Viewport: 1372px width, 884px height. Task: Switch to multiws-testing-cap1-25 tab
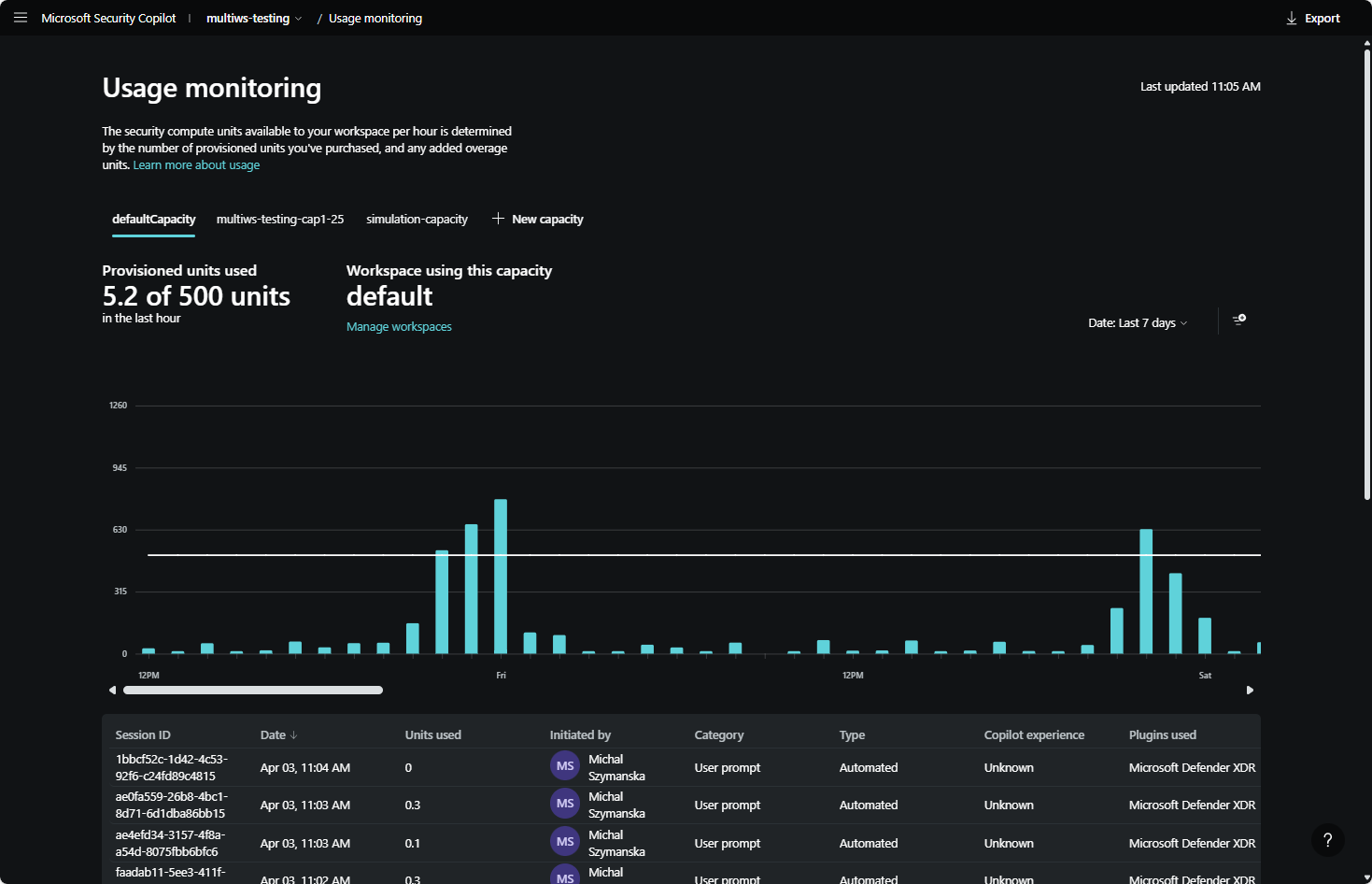click(x=280, y=220)
